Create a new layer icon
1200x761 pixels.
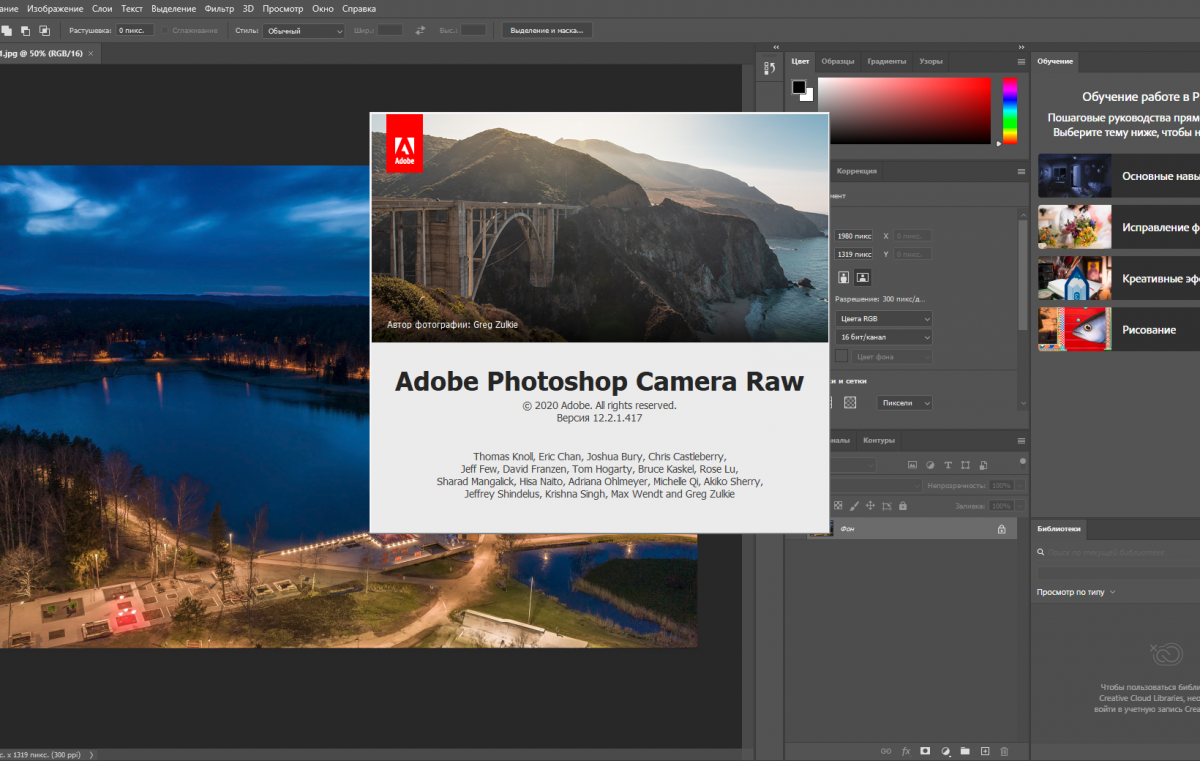[985, 750]
